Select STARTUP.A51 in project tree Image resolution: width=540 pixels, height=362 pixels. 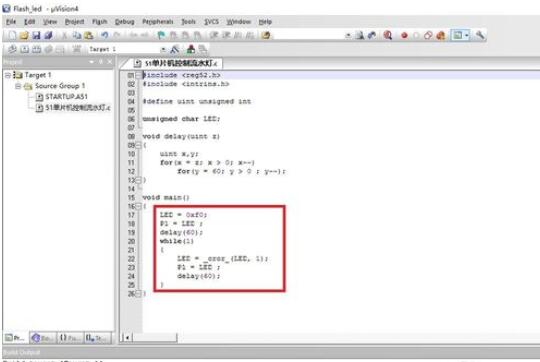click(x=66, y=97)
